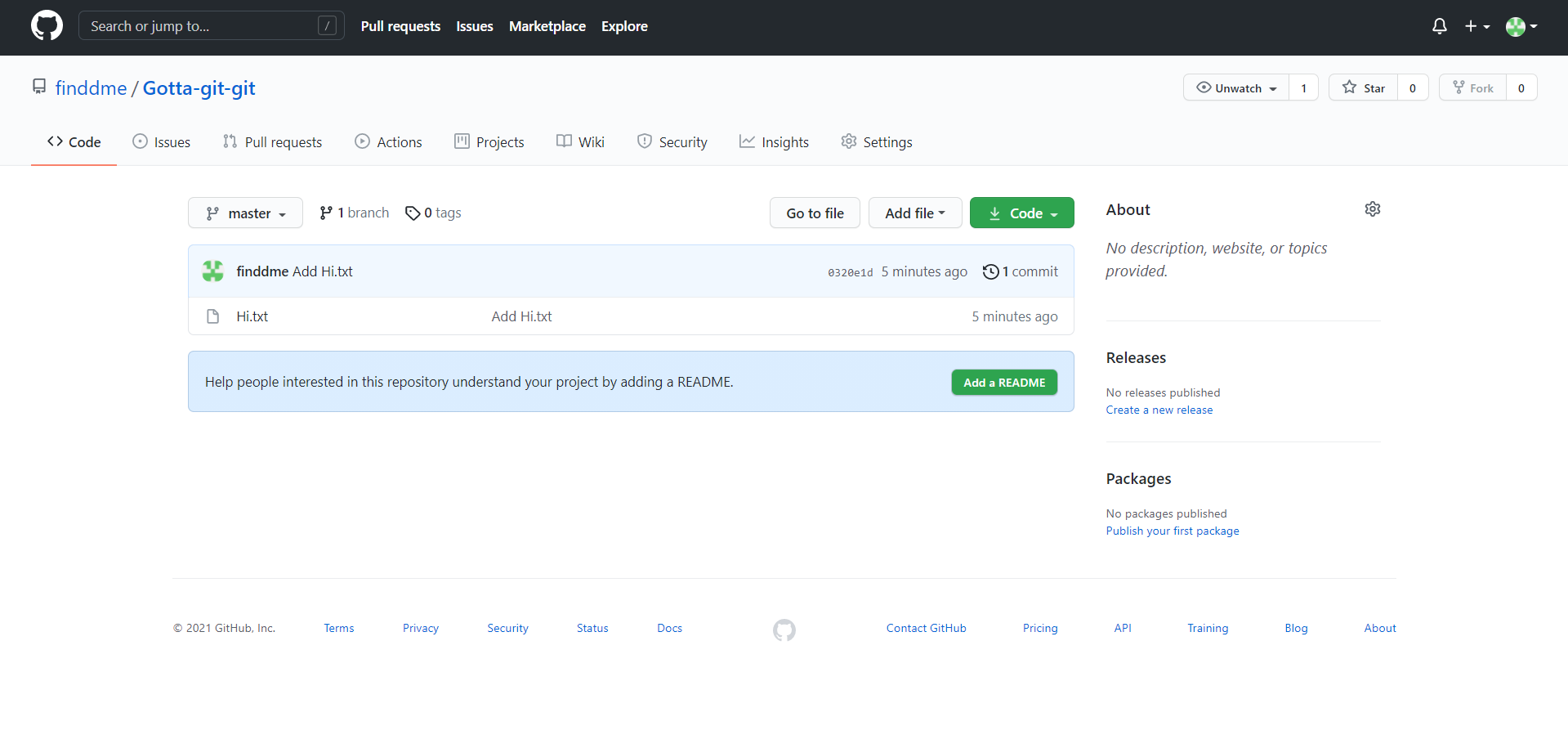Open commit hash 0320e1d

pos(850,272)
